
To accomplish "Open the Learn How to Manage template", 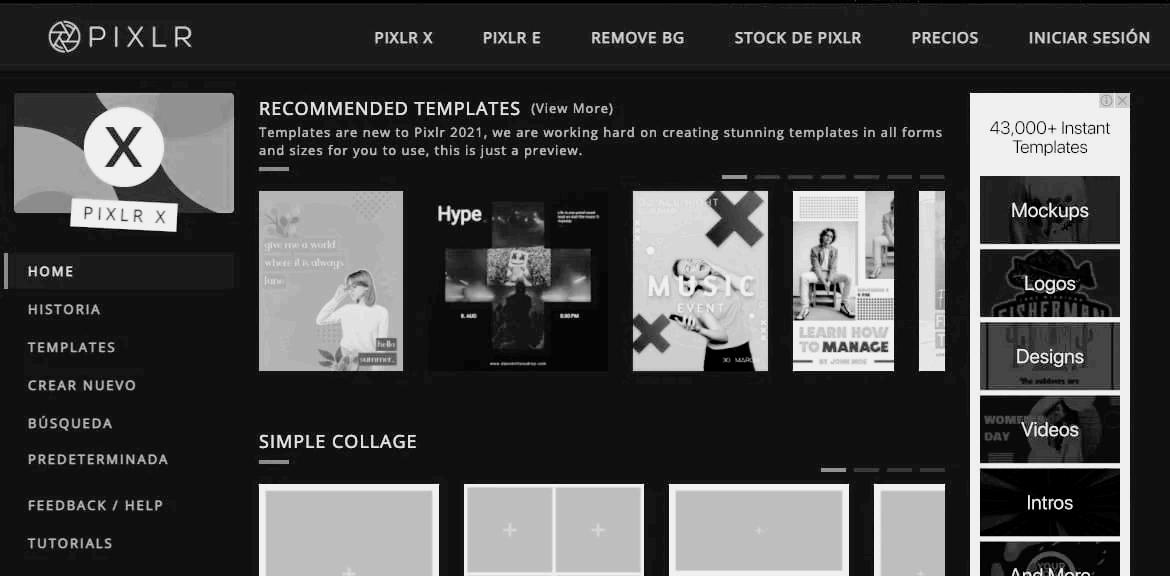I will coord(843,281).
